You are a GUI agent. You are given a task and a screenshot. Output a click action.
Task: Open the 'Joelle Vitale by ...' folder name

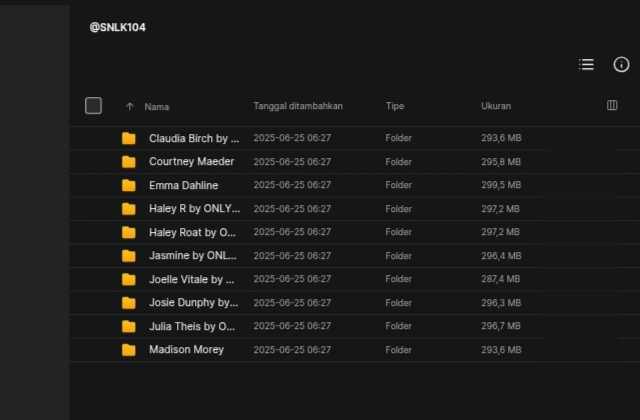click(191, 279)
